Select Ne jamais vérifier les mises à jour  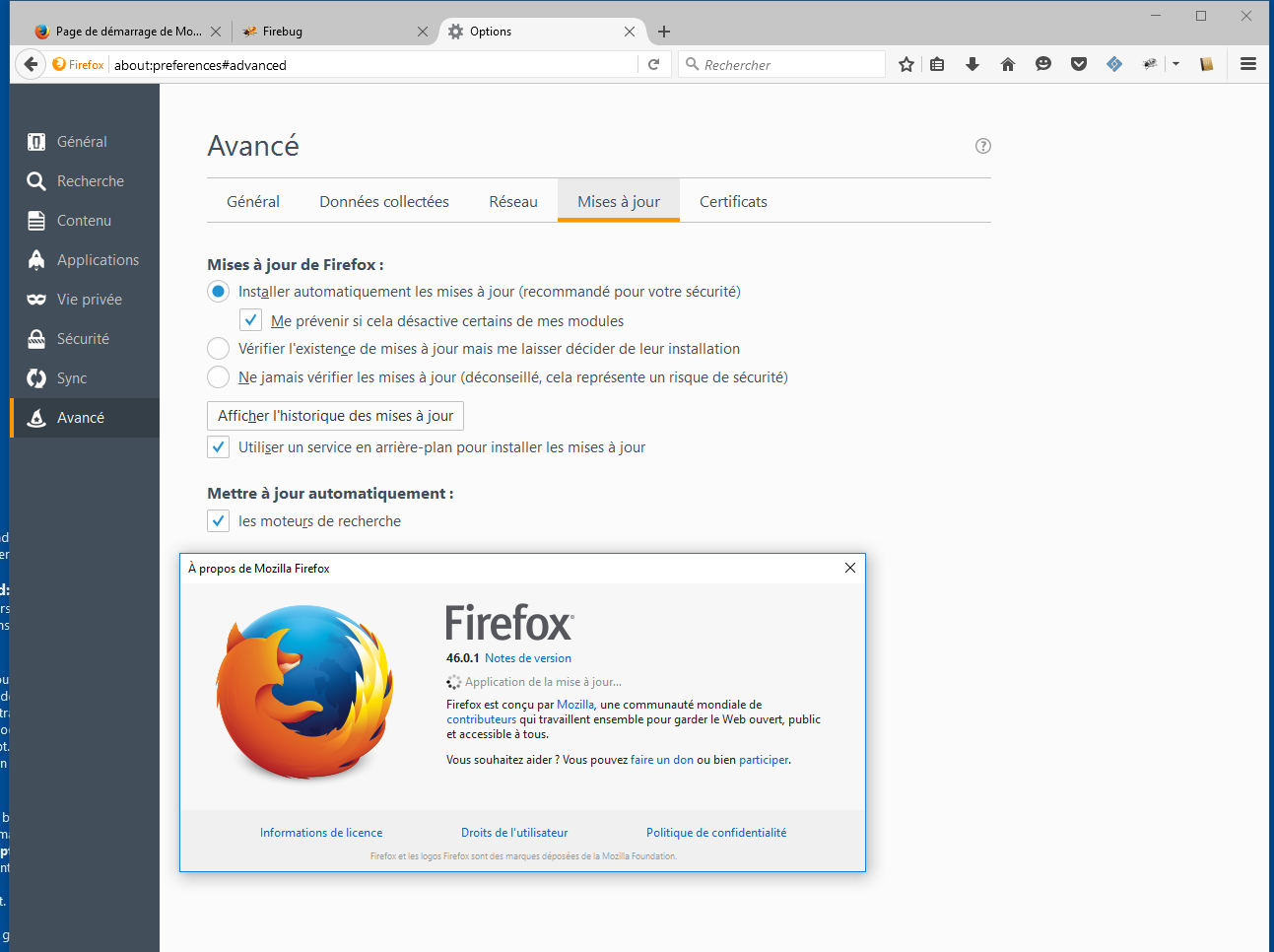pos(219,377)
